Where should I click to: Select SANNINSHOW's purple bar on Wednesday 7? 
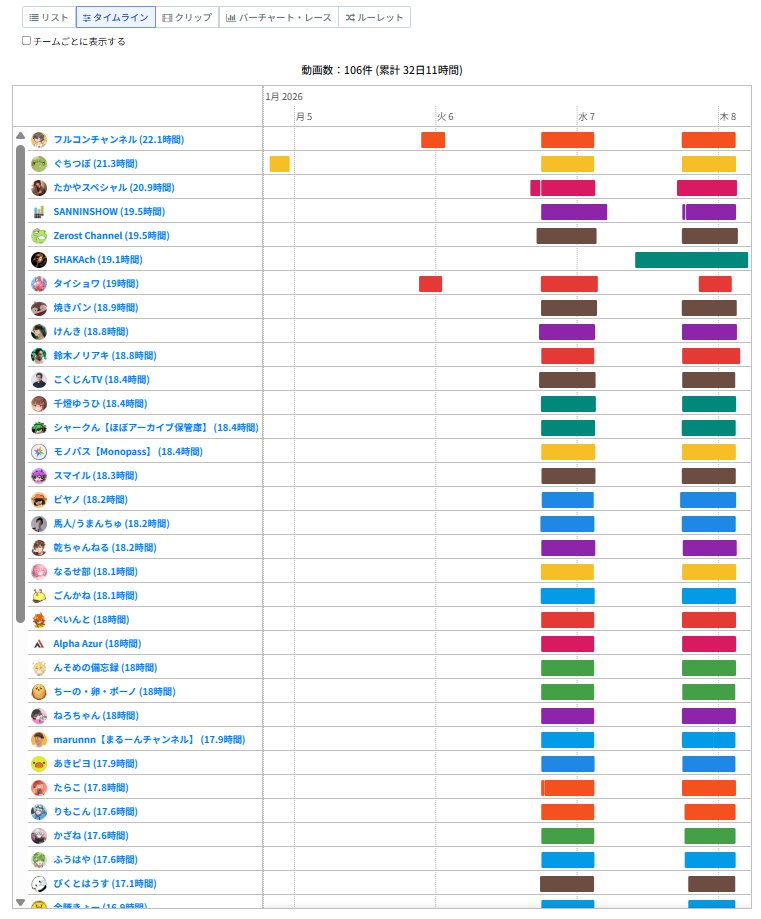pyautogui.click(x=574, y=212)
